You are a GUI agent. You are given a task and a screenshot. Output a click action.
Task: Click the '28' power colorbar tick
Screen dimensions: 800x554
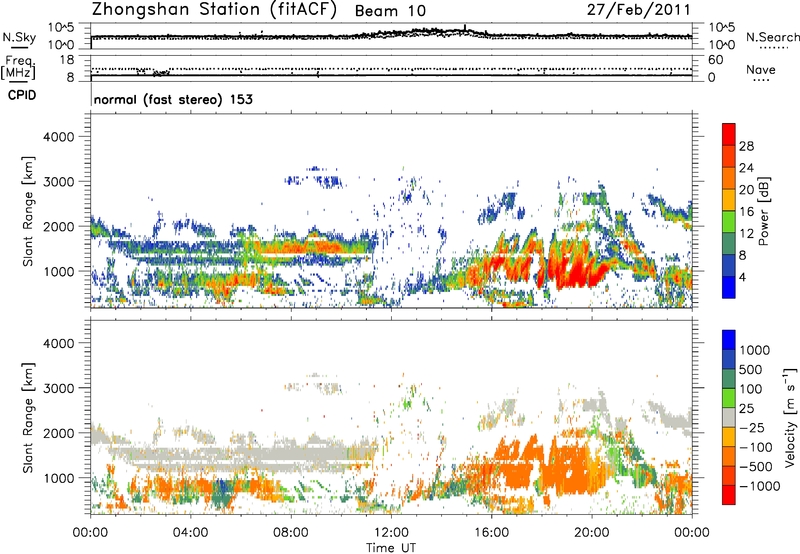coord(746,146)
